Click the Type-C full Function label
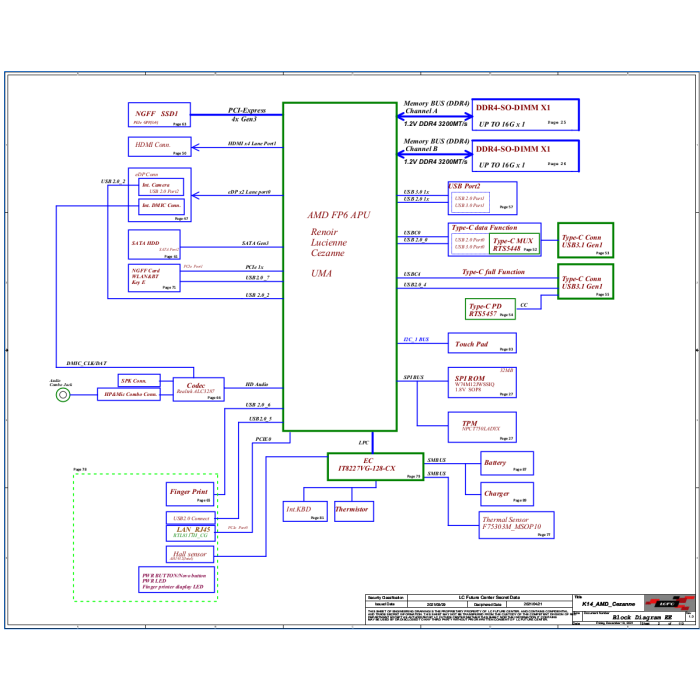 [x=493, y=272]
